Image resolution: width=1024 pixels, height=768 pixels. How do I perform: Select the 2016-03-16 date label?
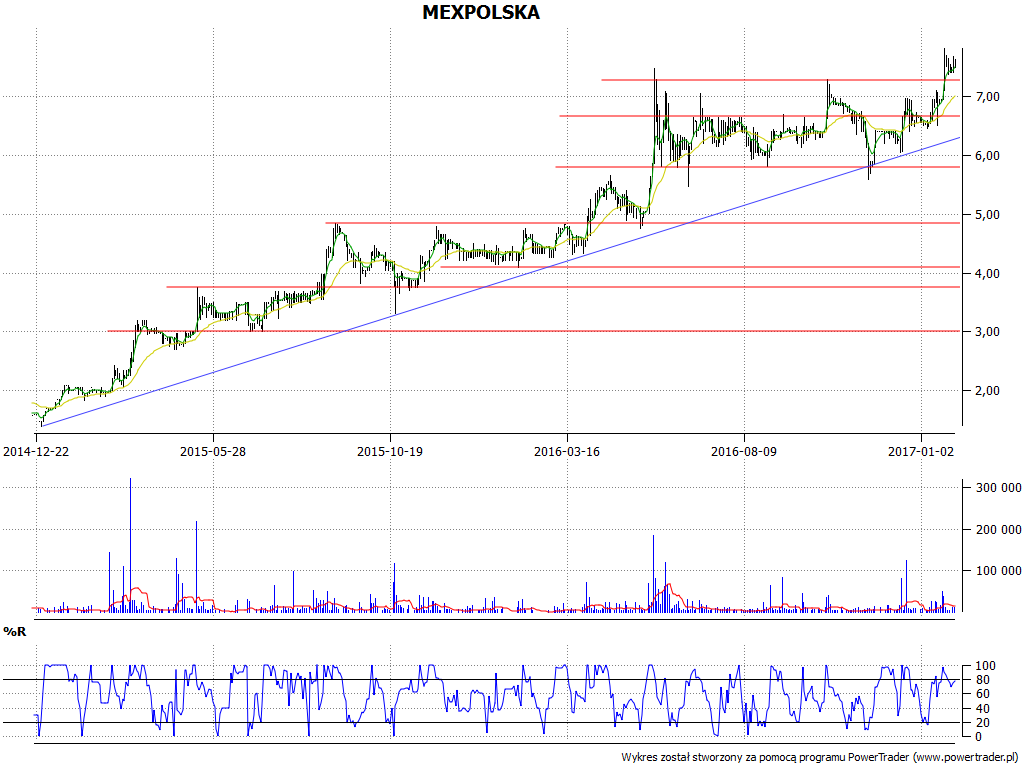567,451
